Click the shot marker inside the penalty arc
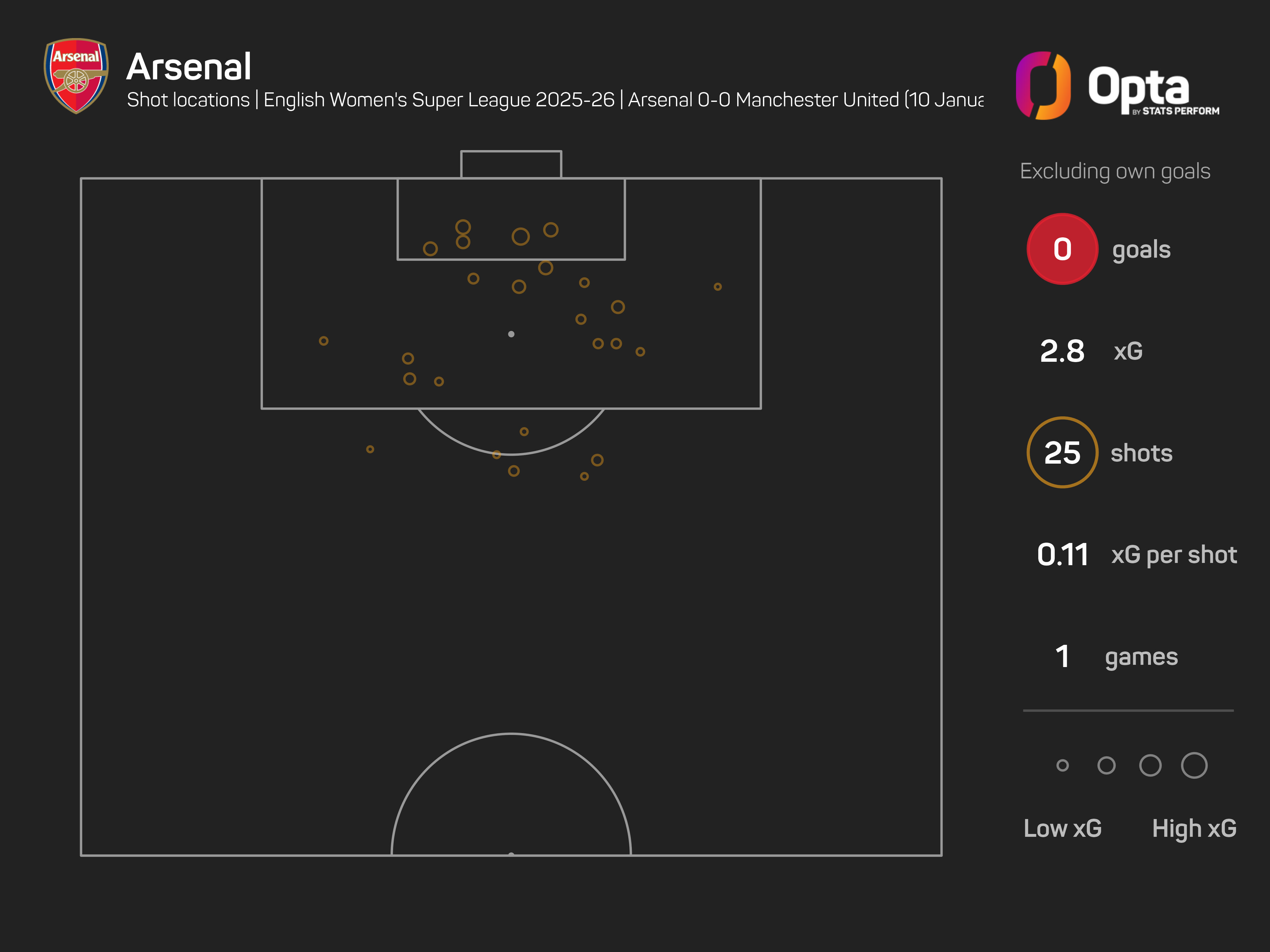Screen dimensions: 1270x952 click(x=524, y=432)
